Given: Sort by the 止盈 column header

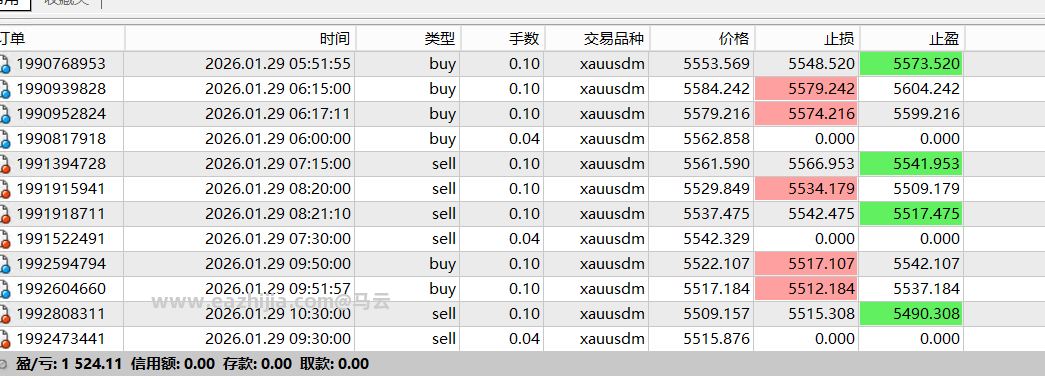Looking at the screenshot, I should [x=912, y=39].
